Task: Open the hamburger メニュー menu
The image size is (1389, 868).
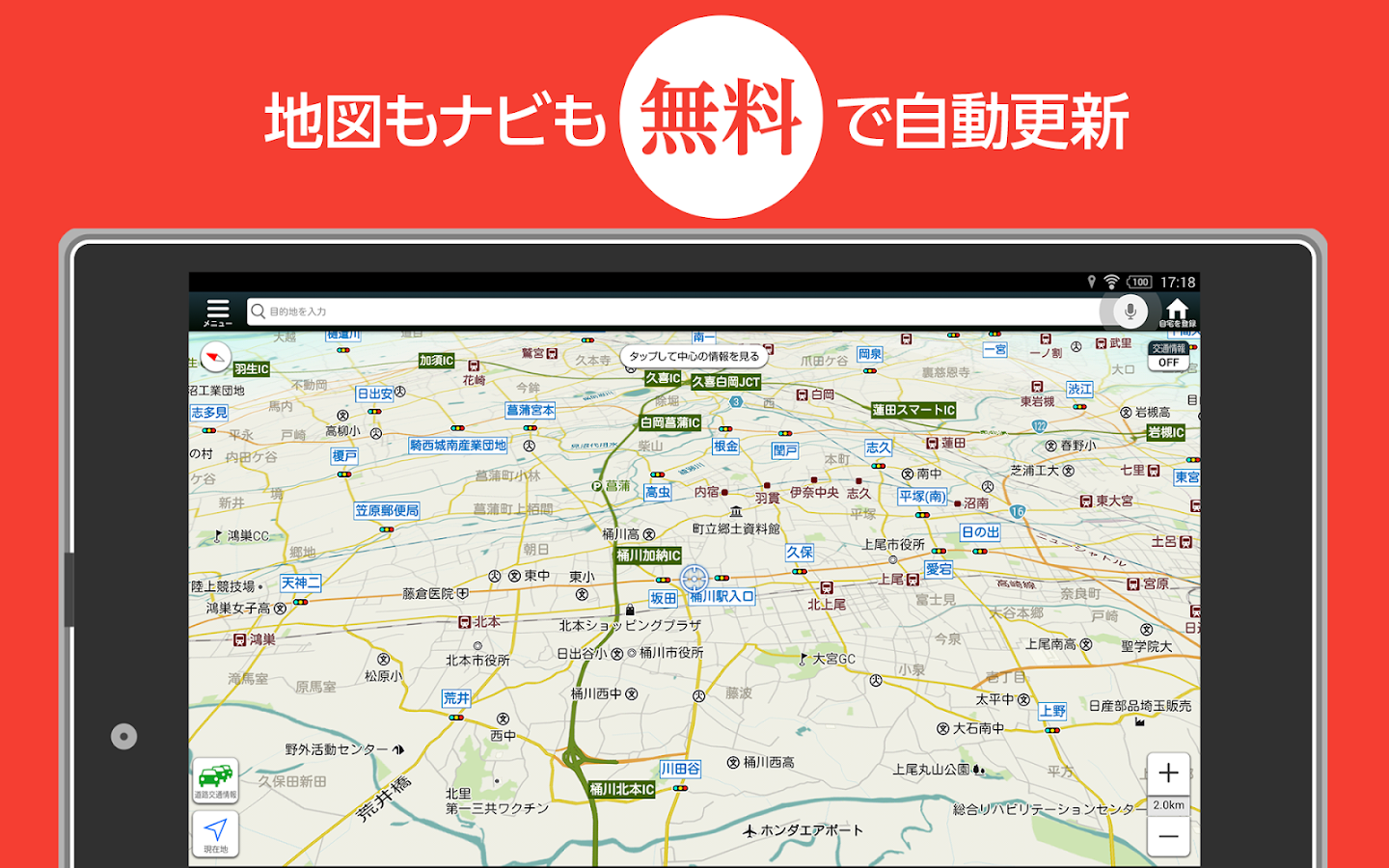Action: [x=218, y=312]
